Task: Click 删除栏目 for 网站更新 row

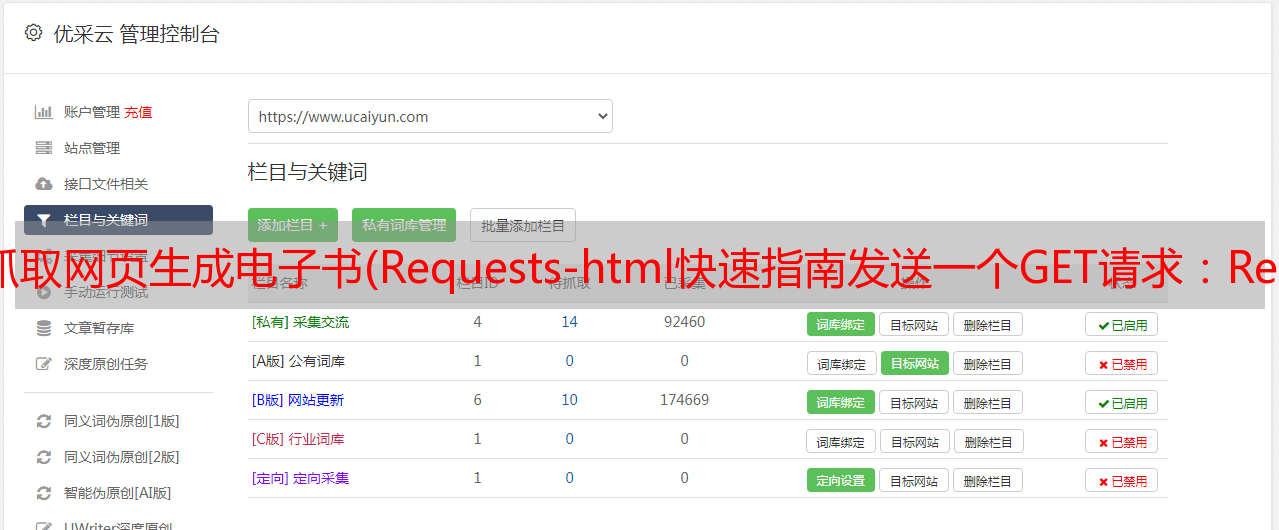Action: point(987,402)
